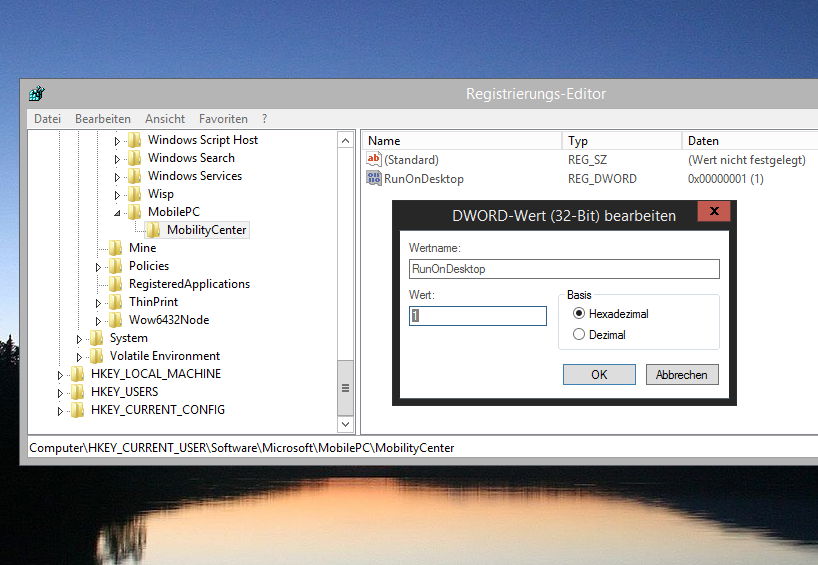
Task: Click the MobilityCenter folder icon
Action: (x=153, y=230)
